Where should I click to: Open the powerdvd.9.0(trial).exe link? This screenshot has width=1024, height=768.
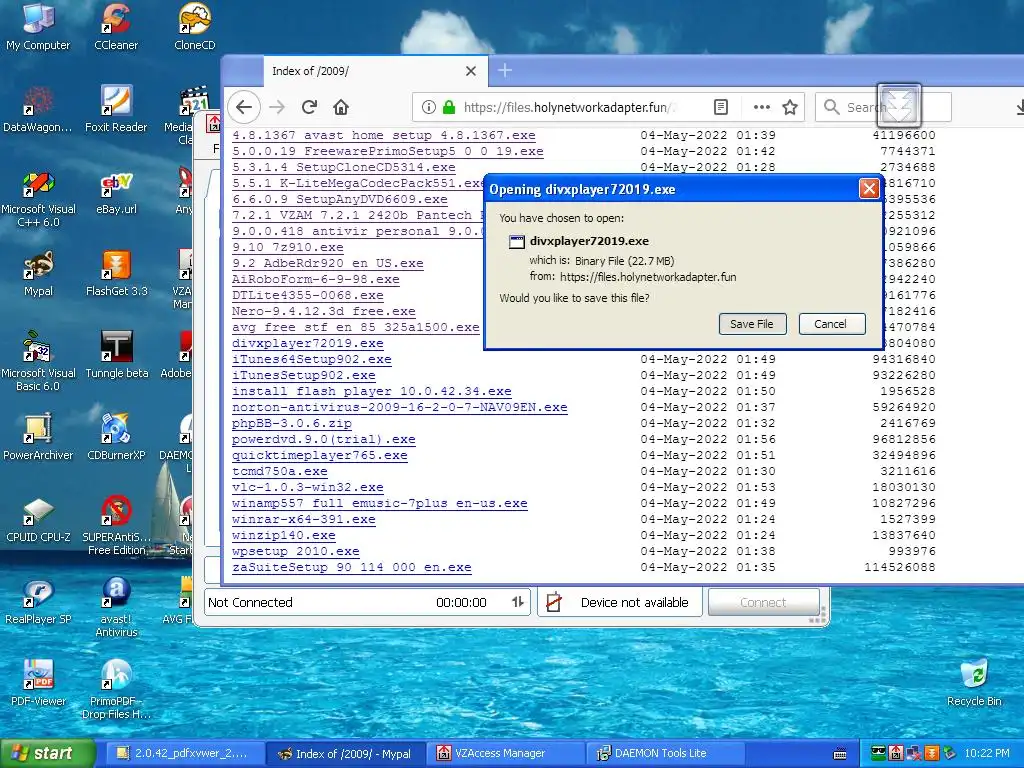pyautogui.click(x=324, y=439)
